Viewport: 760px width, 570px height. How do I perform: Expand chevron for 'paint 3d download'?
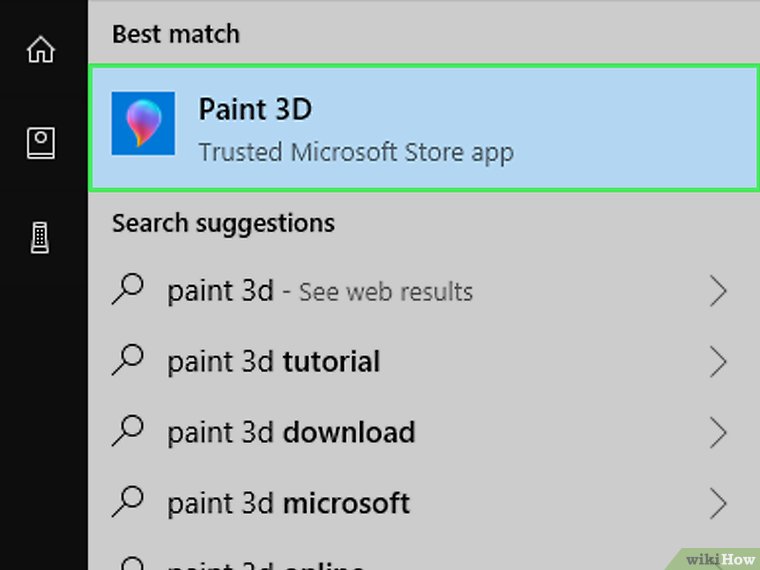coord(717,431)
